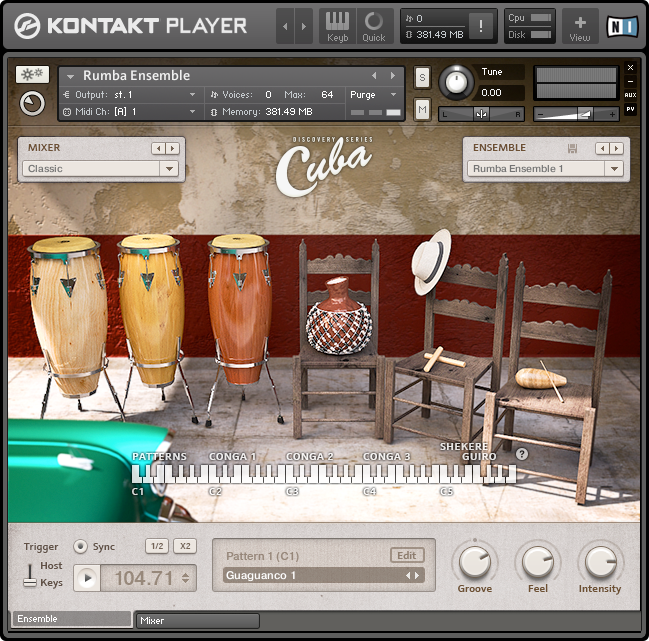The width and height of the screenshot is (649, 641).
Task: Click the Pattern 1 (C1) label
Action: [x=262, y=556]
